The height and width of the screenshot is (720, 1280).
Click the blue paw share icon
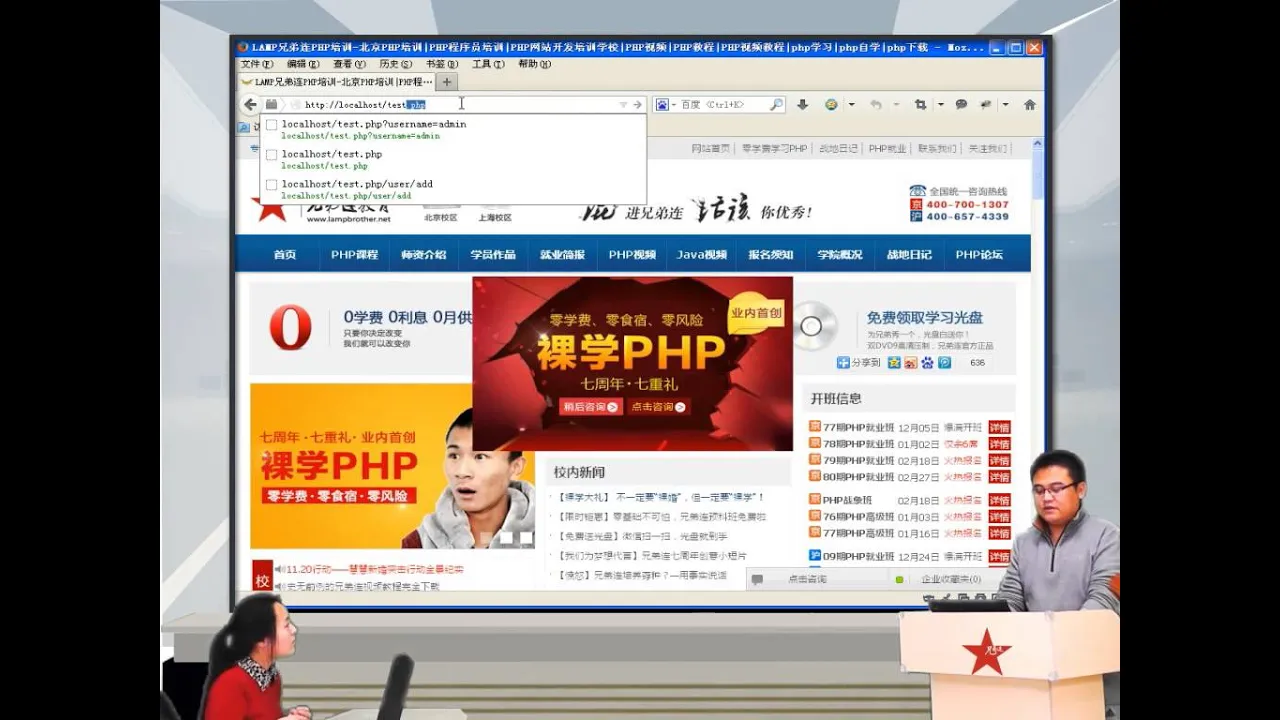(x=928, y=363)
